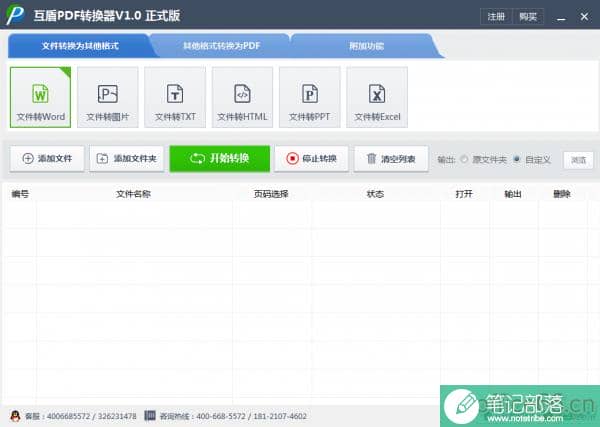Minimize the PDF converter window
The width and height of the screenshot is (600, 427).
561,17
